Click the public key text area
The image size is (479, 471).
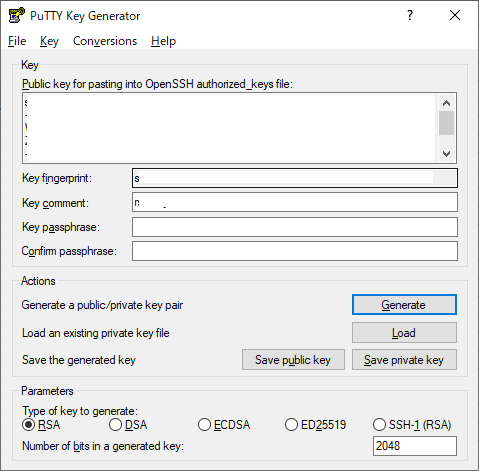click(x=230, y=128)
